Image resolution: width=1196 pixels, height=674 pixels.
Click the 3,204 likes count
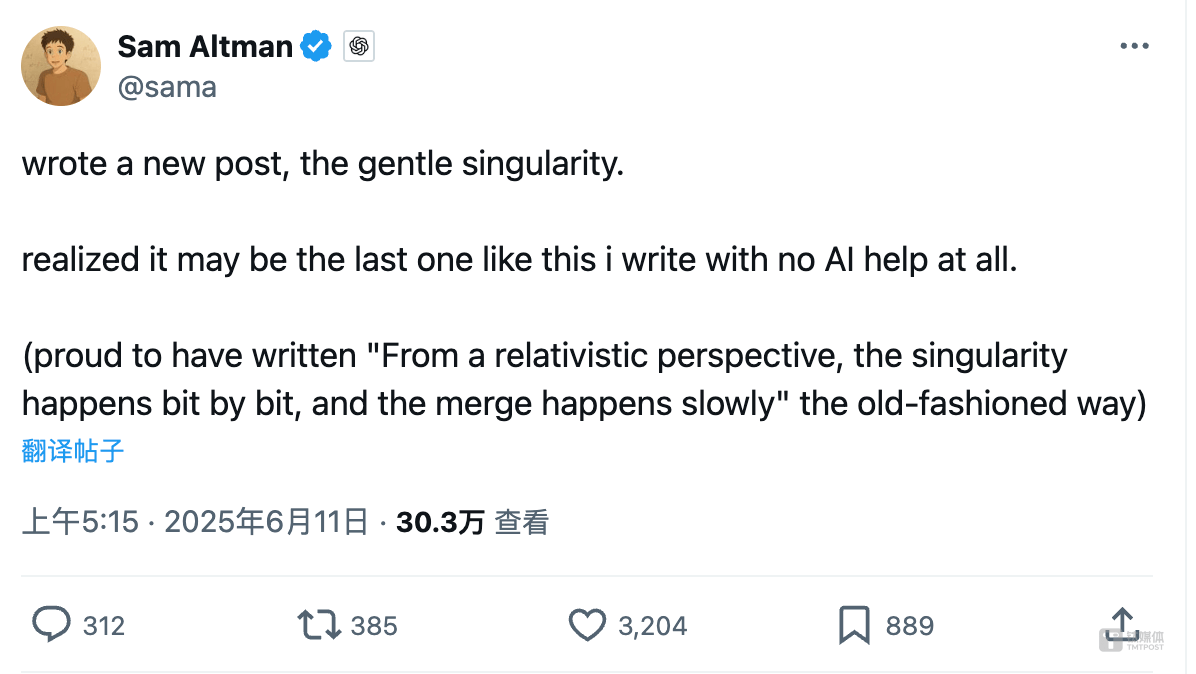tap(653, 626)
